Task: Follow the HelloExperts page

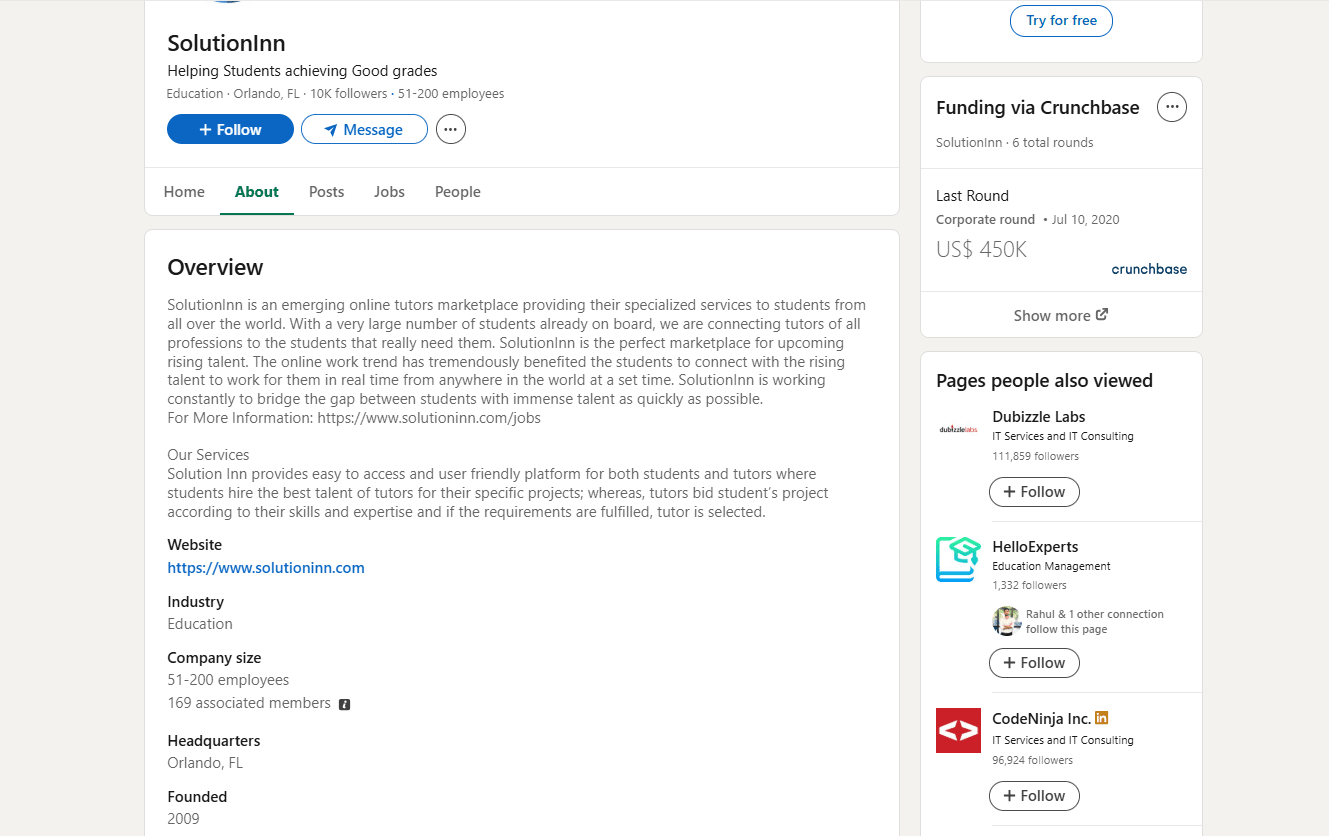Action: coord(1034,663)
